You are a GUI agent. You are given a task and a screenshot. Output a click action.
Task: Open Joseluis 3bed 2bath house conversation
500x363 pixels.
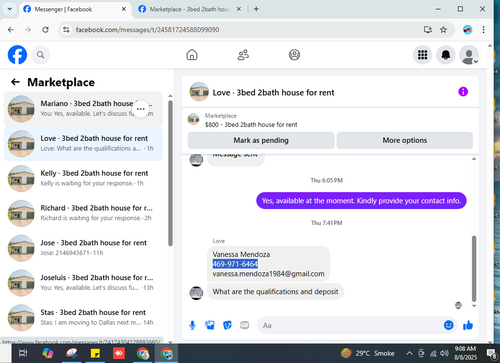point(83,283)
